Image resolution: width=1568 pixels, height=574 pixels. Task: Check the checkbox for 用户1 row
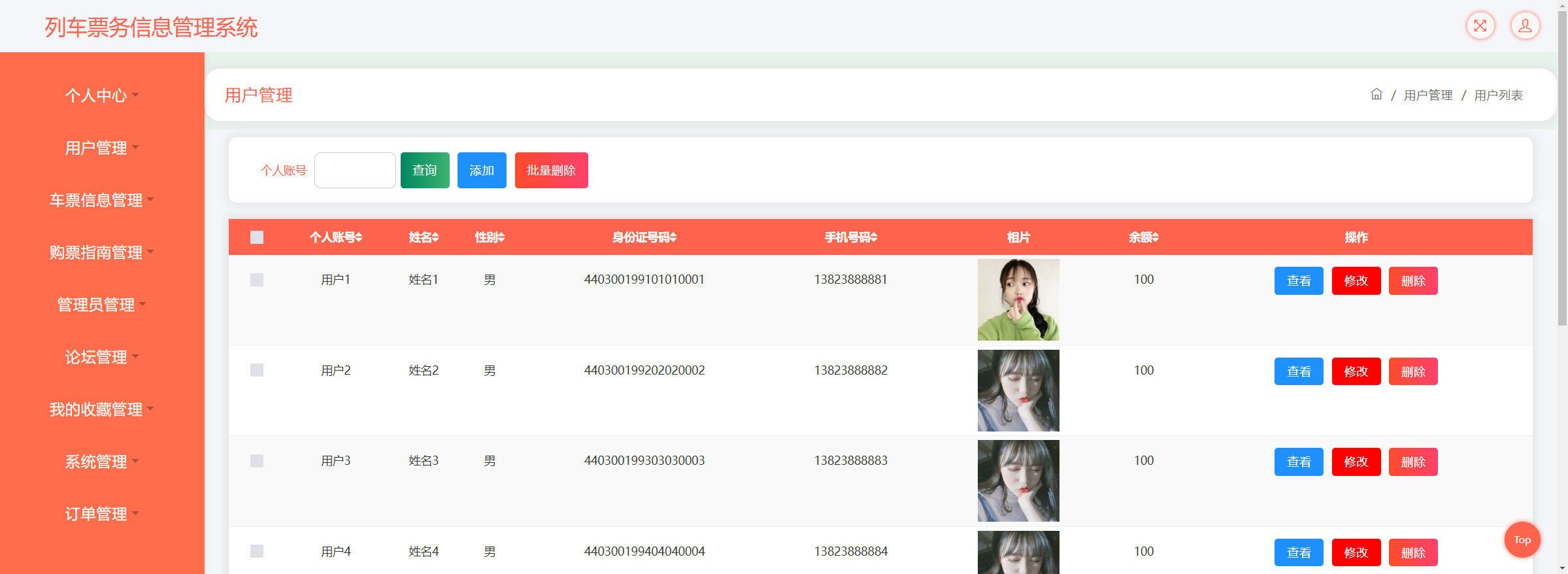(x=257, y=280)
